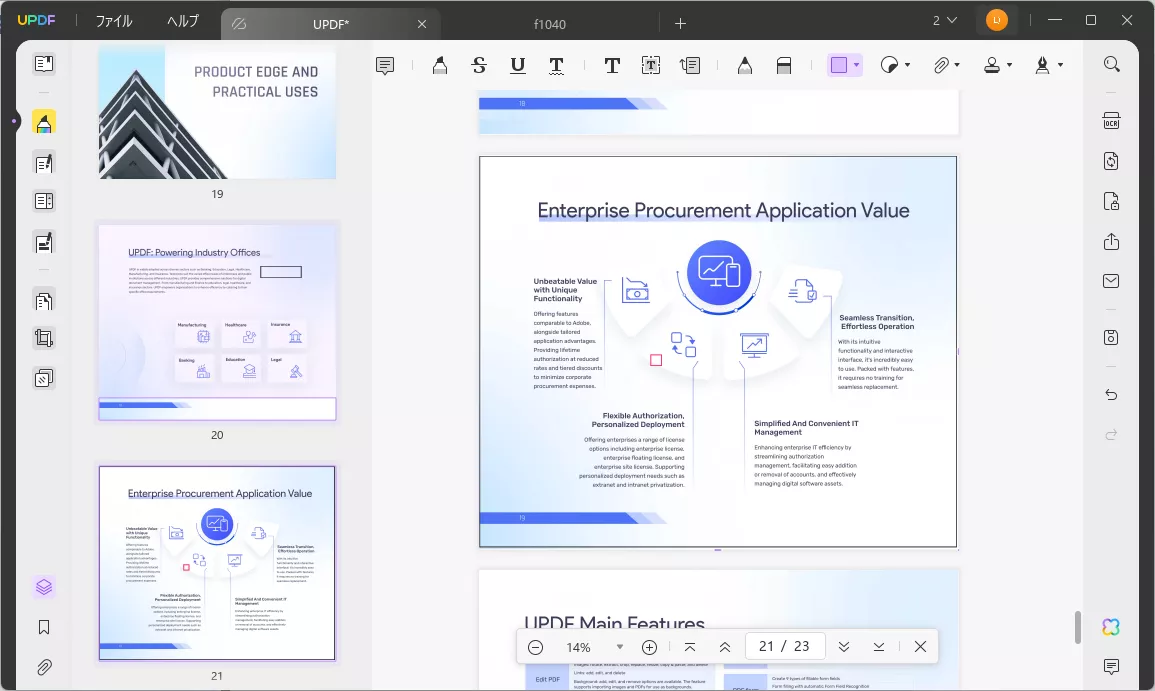1155x691 pixels.
Task: Expand the attachment paperclip dropdown arrow
Action: pos(957,65)
